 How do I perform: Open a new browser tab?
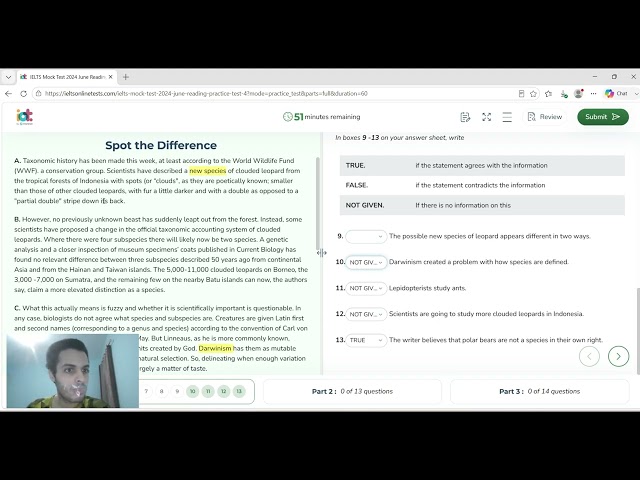click(x=126, y=77)
